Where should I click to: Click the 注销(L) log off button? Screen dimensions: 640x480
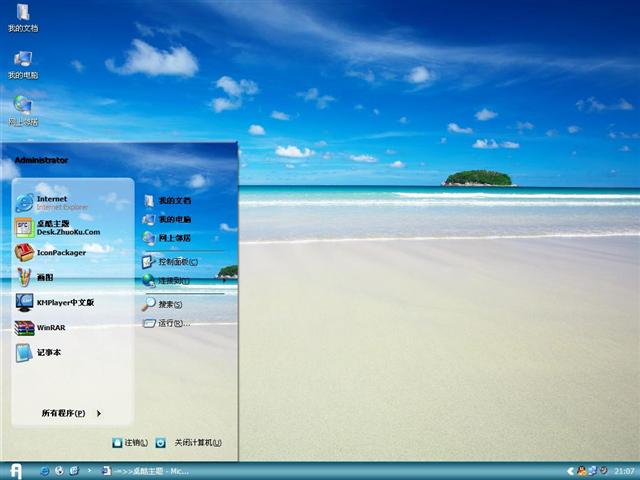[131, 442]
